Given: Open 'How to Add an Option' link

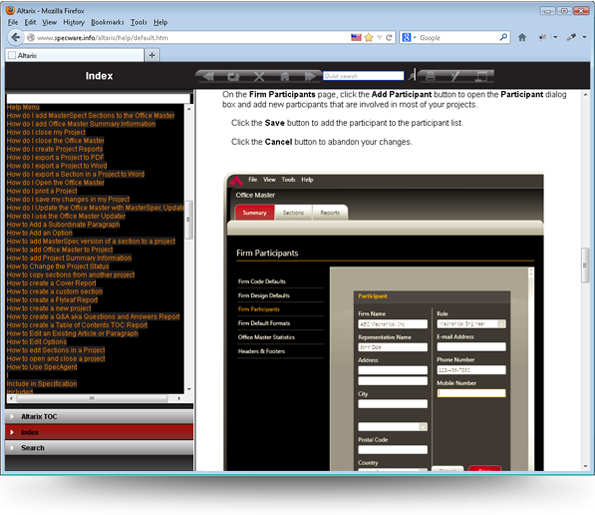Looking at the screenshot, I should (39, 233).
